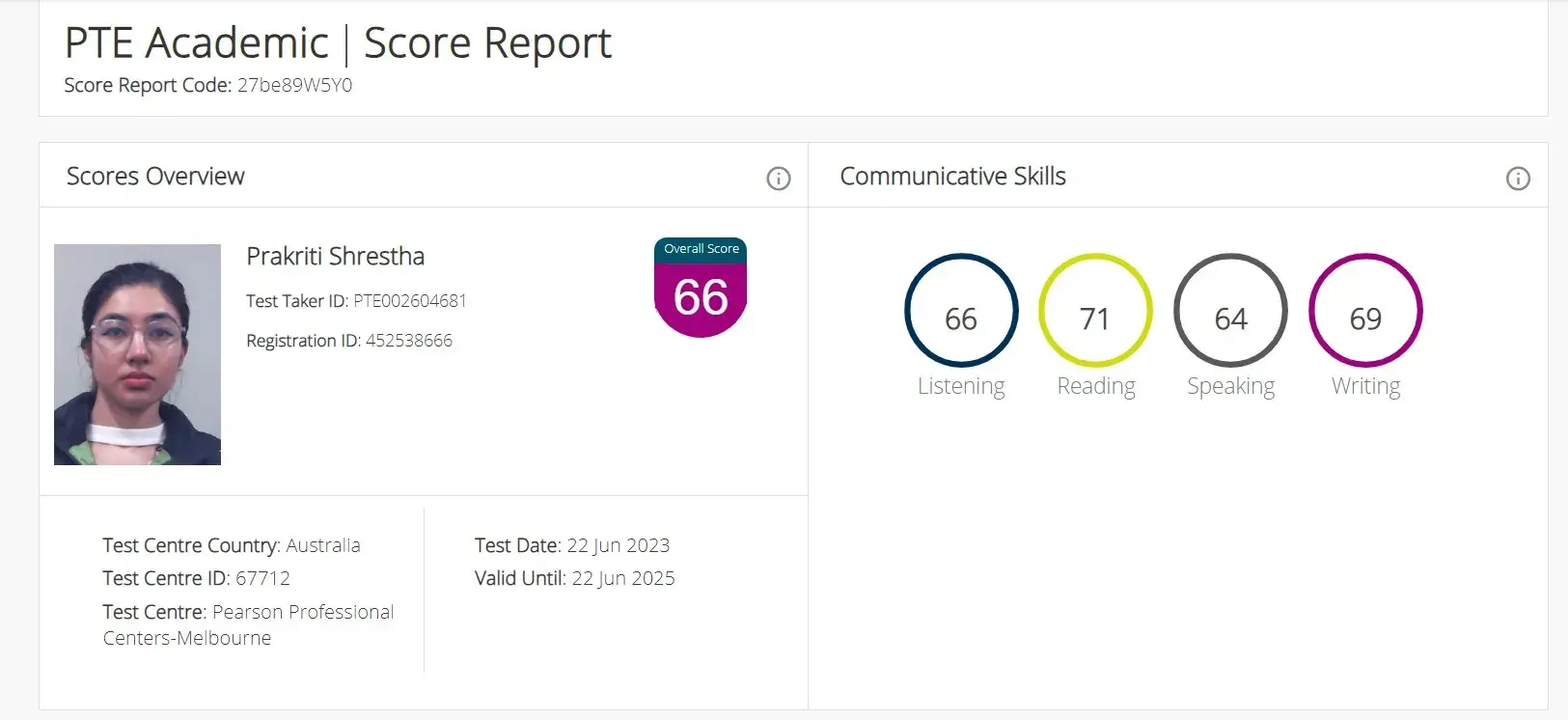Click the Overall Score 66 badge
Viewport: 1568px width, 720px height.
701,288
